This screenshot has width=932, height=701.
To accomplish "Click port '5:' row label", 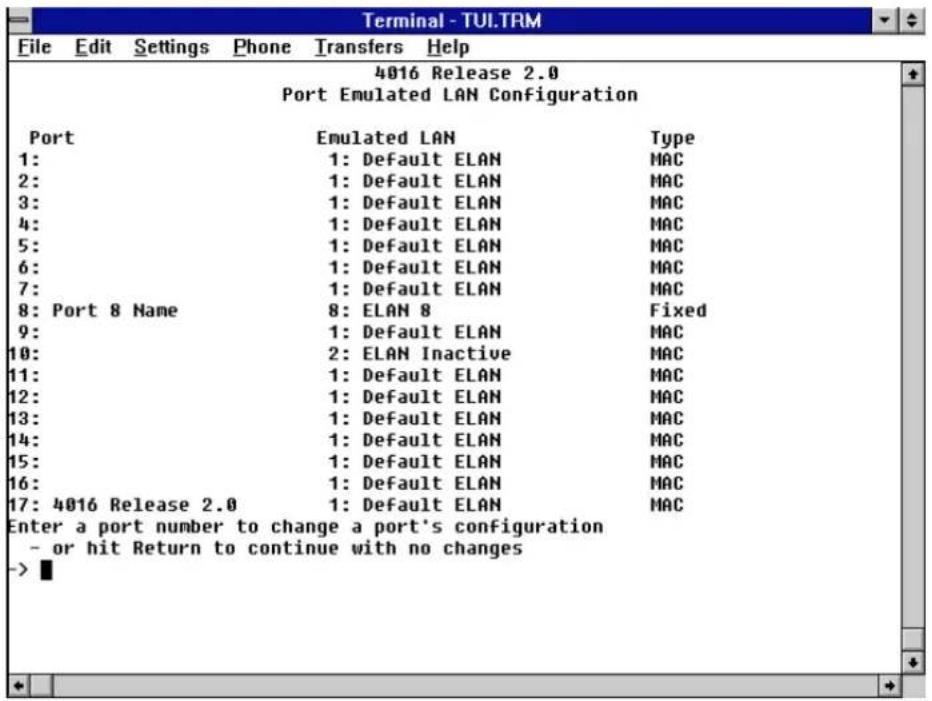I will pos(29,246).
